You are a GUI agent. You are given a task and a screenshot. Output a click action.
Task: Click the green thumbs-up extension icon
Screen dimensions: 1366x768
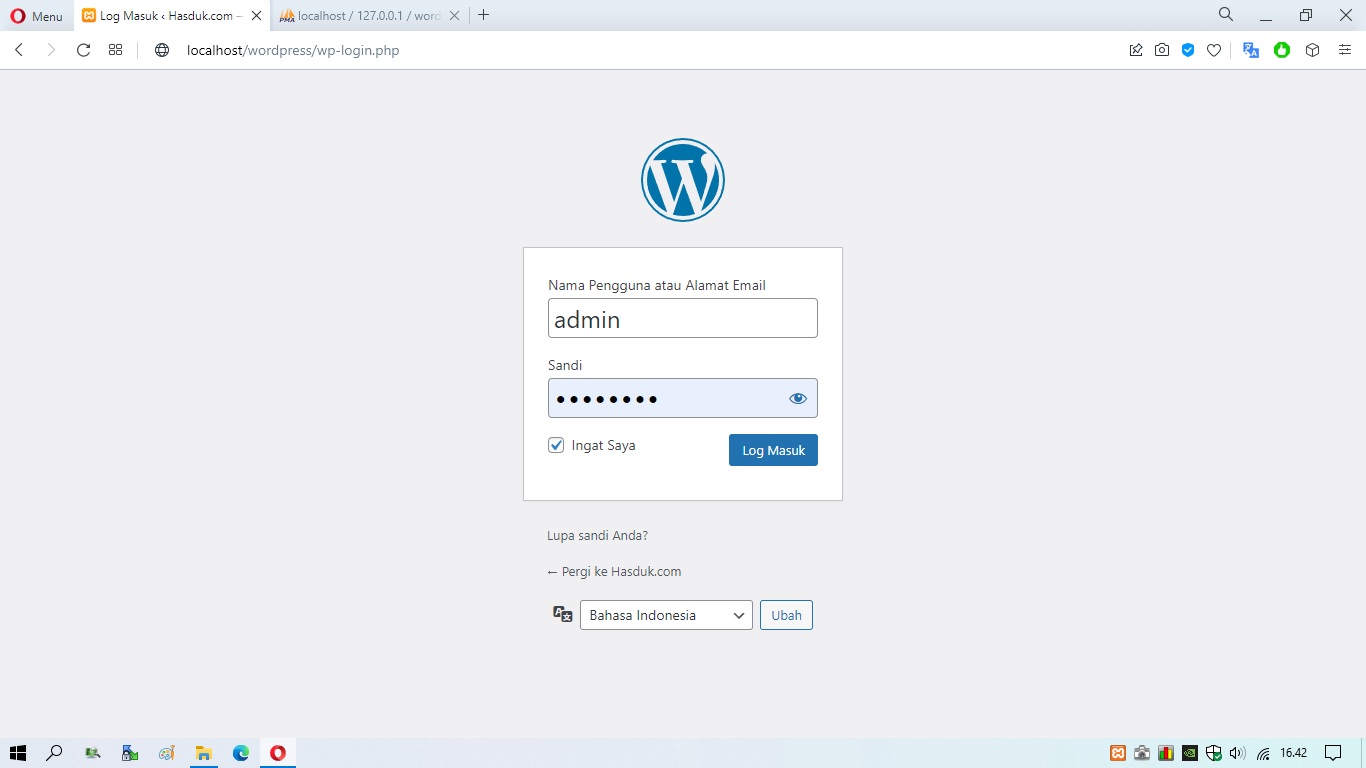(x=1282, y=50)
